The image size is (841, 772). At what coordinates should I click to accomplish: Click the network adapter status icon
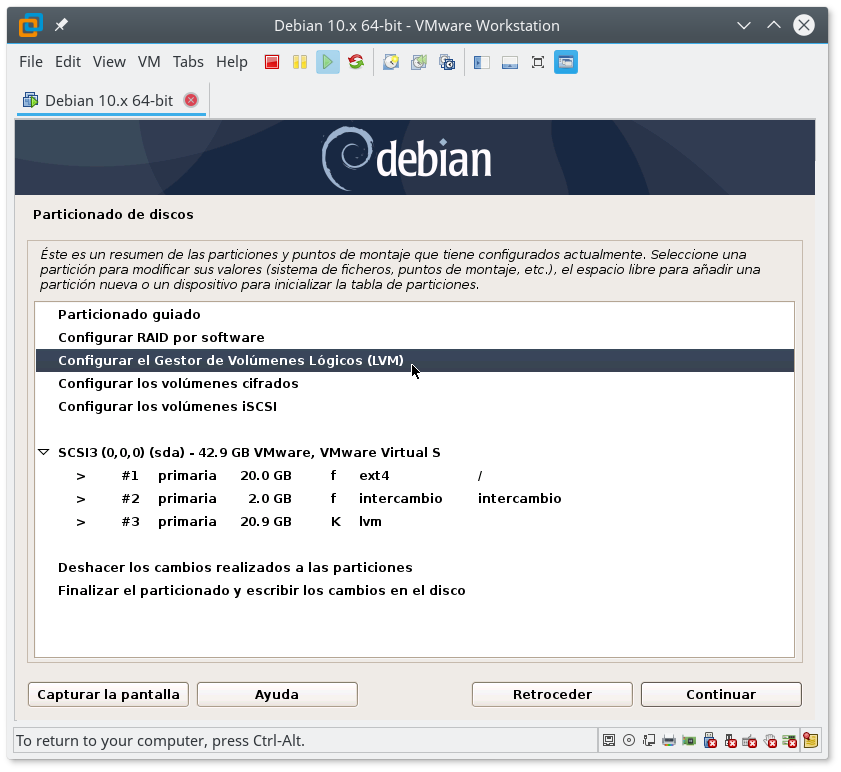tap(649, 741)
